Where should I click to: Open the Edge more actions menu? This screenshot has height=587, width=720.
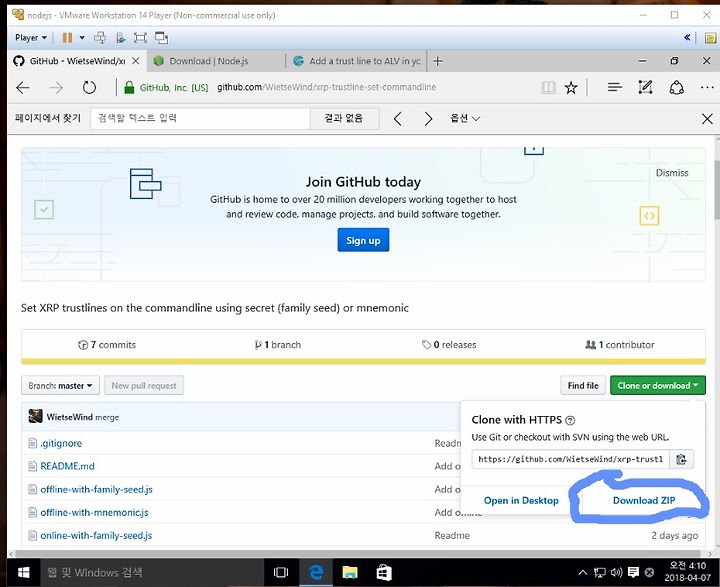click(707, 87)
